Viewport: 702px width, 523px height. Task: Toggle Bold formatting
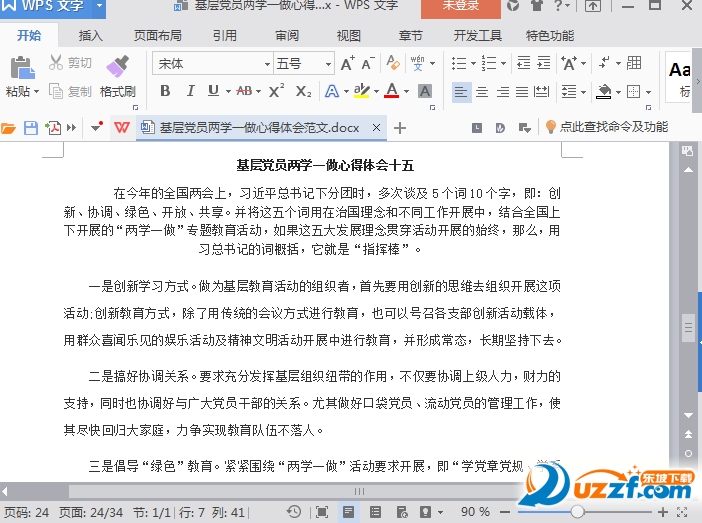pos(165,91)
